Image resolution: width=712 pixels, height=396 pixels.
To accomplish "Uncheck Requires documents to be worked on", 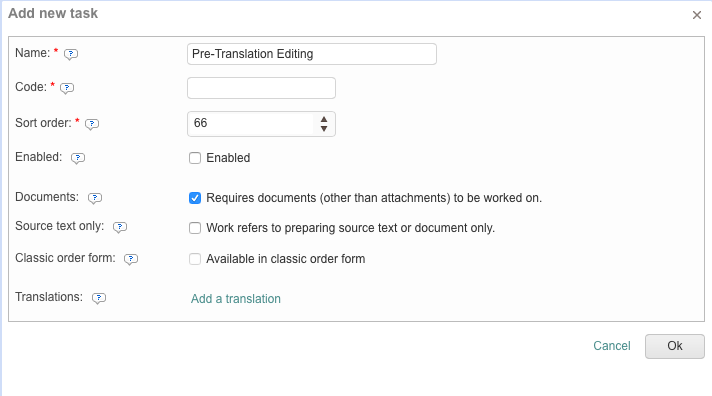I will [x=195, y=198].
